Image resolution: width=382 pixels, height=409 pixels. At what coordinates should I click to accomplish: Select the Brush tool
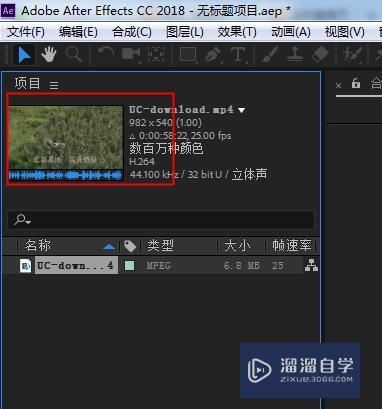[x=270, y=54]
